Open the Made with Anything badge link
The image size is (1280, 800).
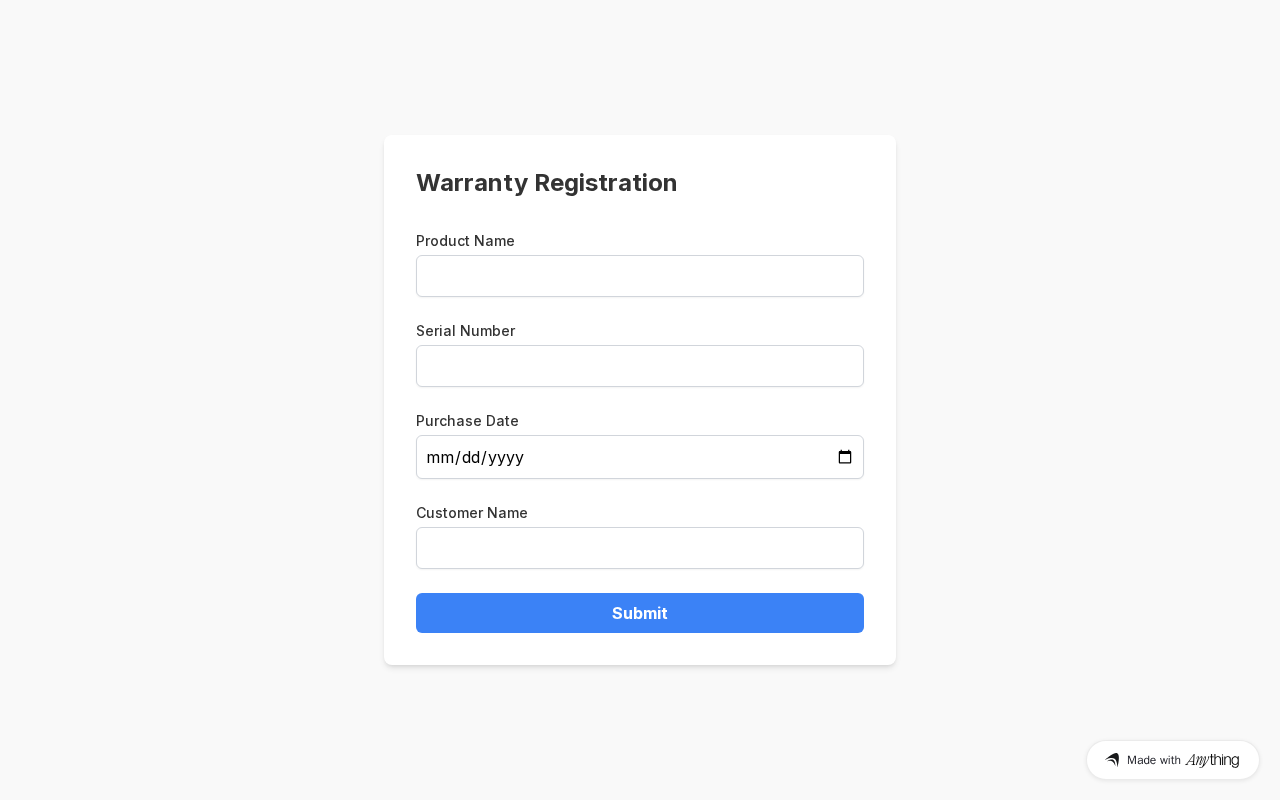pyautogui.click(x=1172, y=760)
